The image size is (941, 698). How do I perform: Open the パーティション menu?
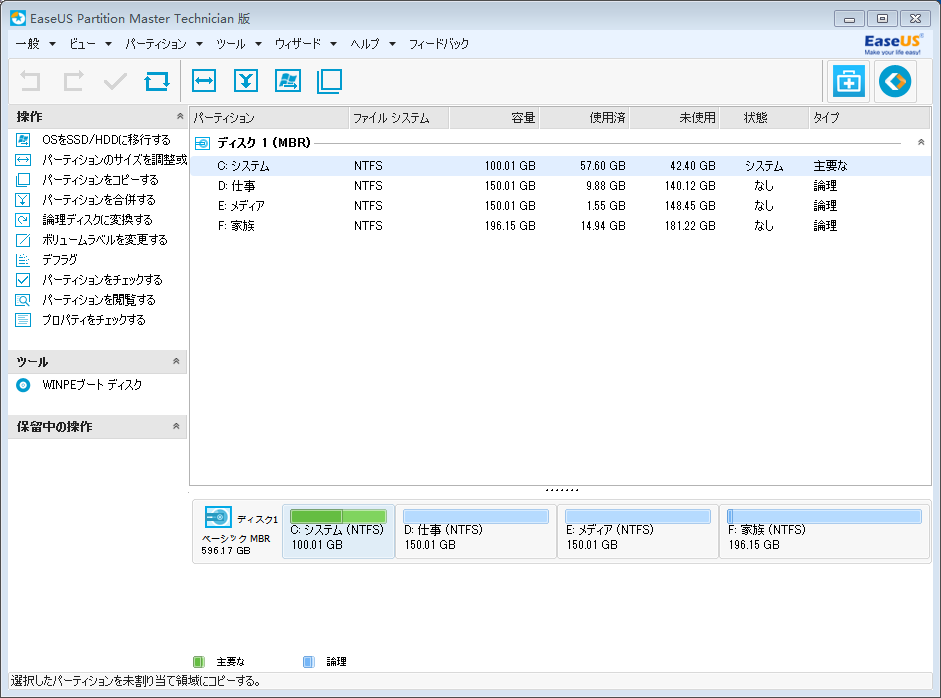(156, 44)
